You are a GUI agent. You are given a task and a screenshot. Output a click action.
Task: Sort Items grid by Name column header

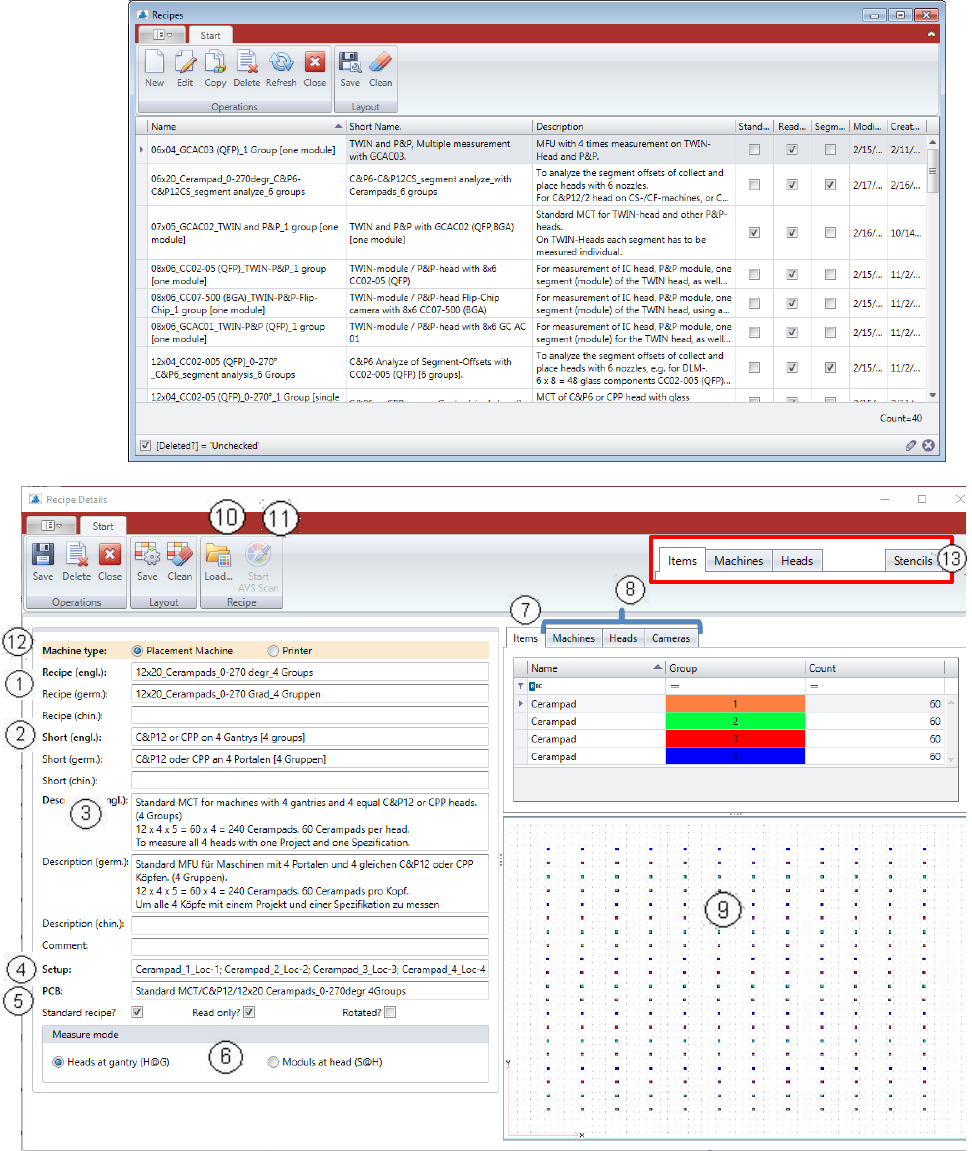595,668
